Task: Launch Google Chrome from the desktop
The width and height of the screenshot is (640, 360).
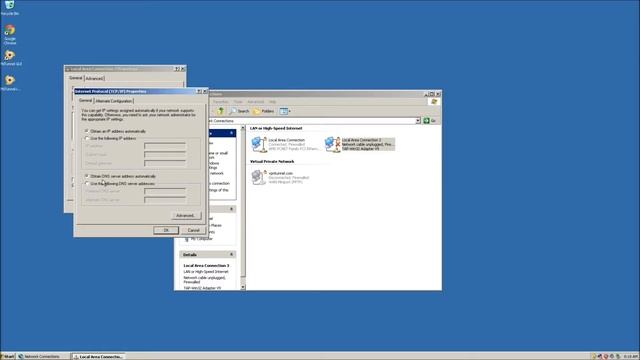Action: pyautogui.click(x=10, y=35)
